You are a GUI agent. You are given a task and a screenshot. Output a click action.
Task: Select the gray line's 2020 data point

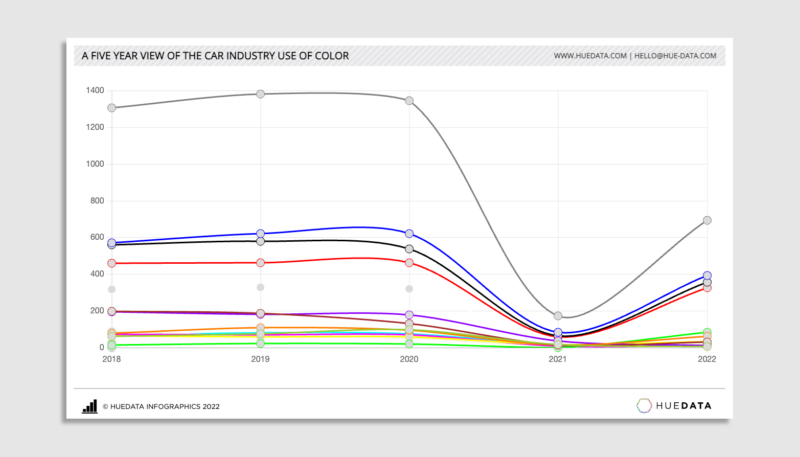409,100
